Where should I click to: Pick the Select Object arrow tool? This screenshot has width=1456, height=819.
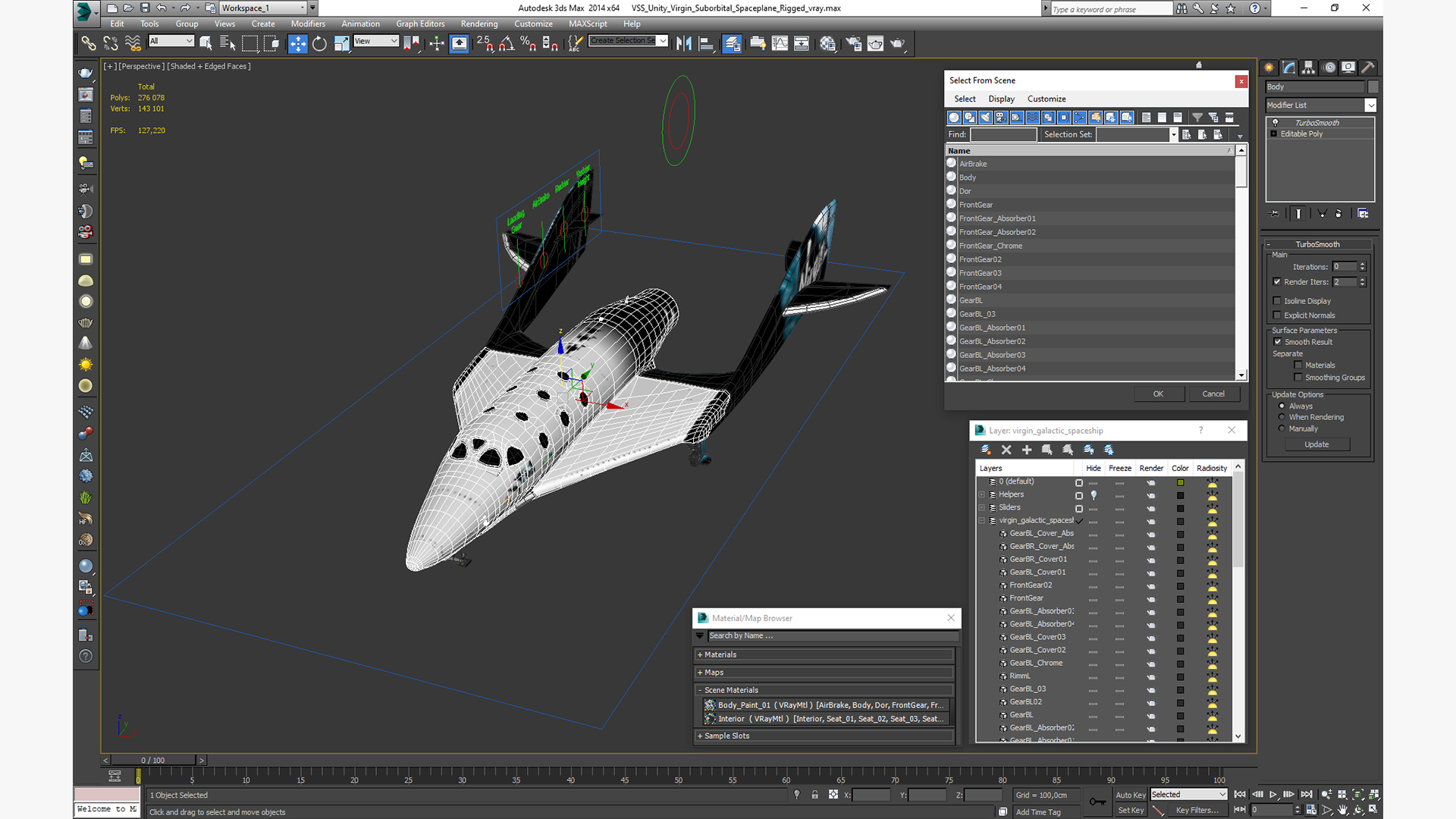tap(206, 43)
